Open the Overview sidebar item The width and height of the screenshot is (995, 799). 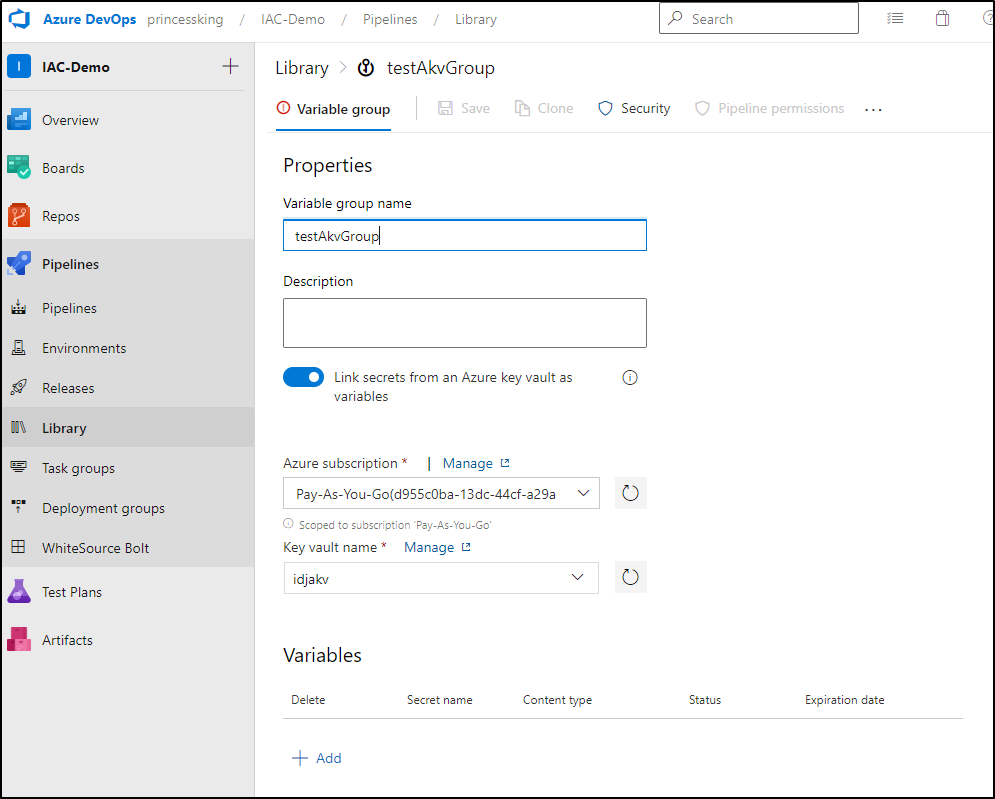click(x=128, y=120)
